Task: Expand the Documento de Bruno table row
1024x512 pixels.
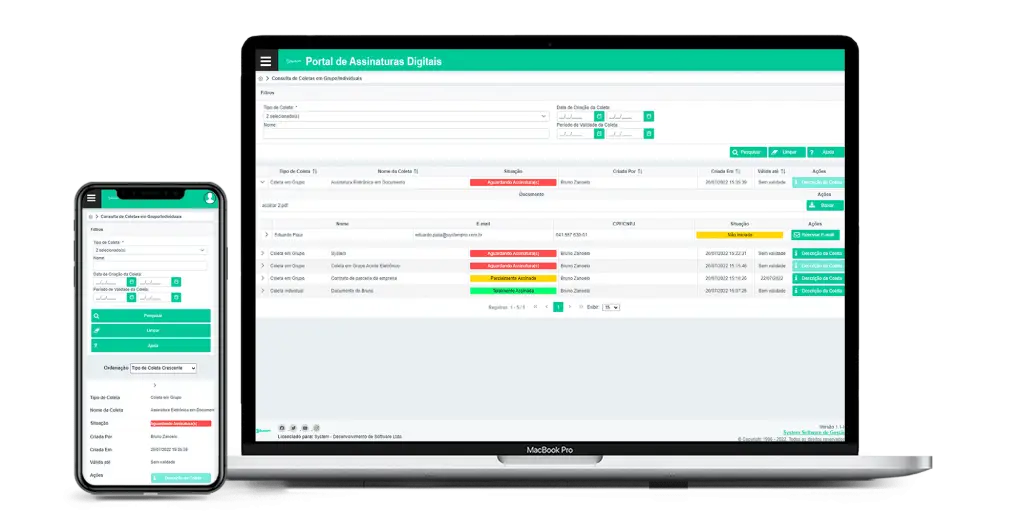Action: pos(263,291)
